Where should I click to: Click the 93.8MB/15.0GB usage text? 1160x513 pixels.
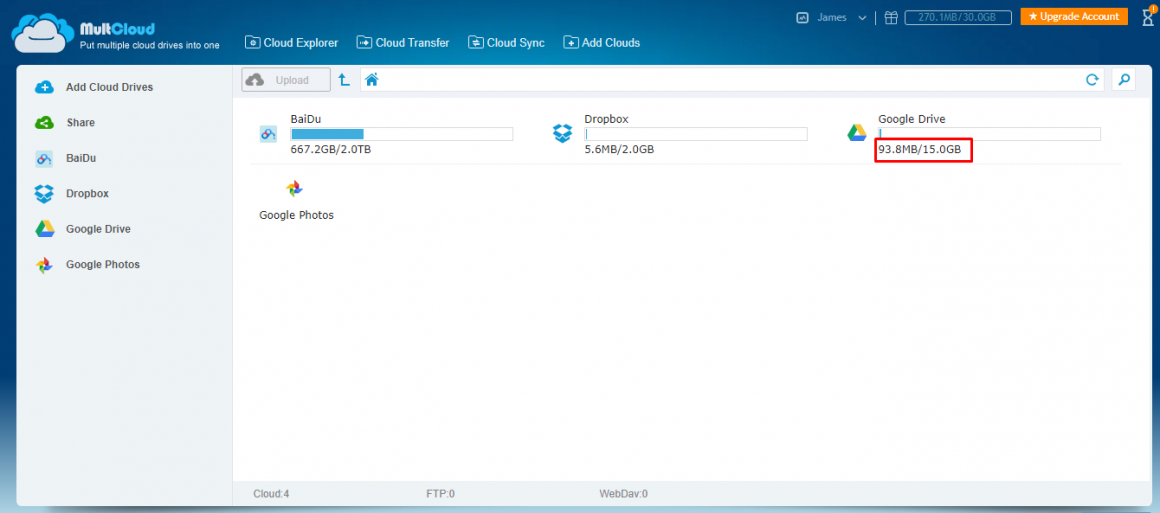tap(920, 150)
